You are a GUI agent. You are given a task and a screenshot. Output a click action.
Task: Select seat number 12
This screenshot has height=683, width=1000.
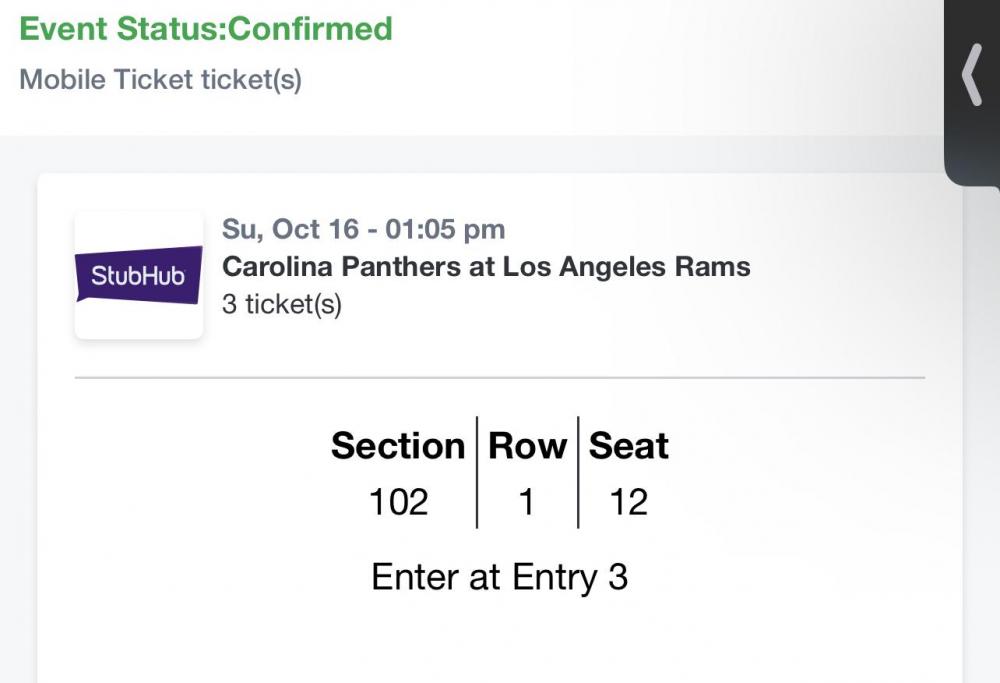[x=629, y=501]
